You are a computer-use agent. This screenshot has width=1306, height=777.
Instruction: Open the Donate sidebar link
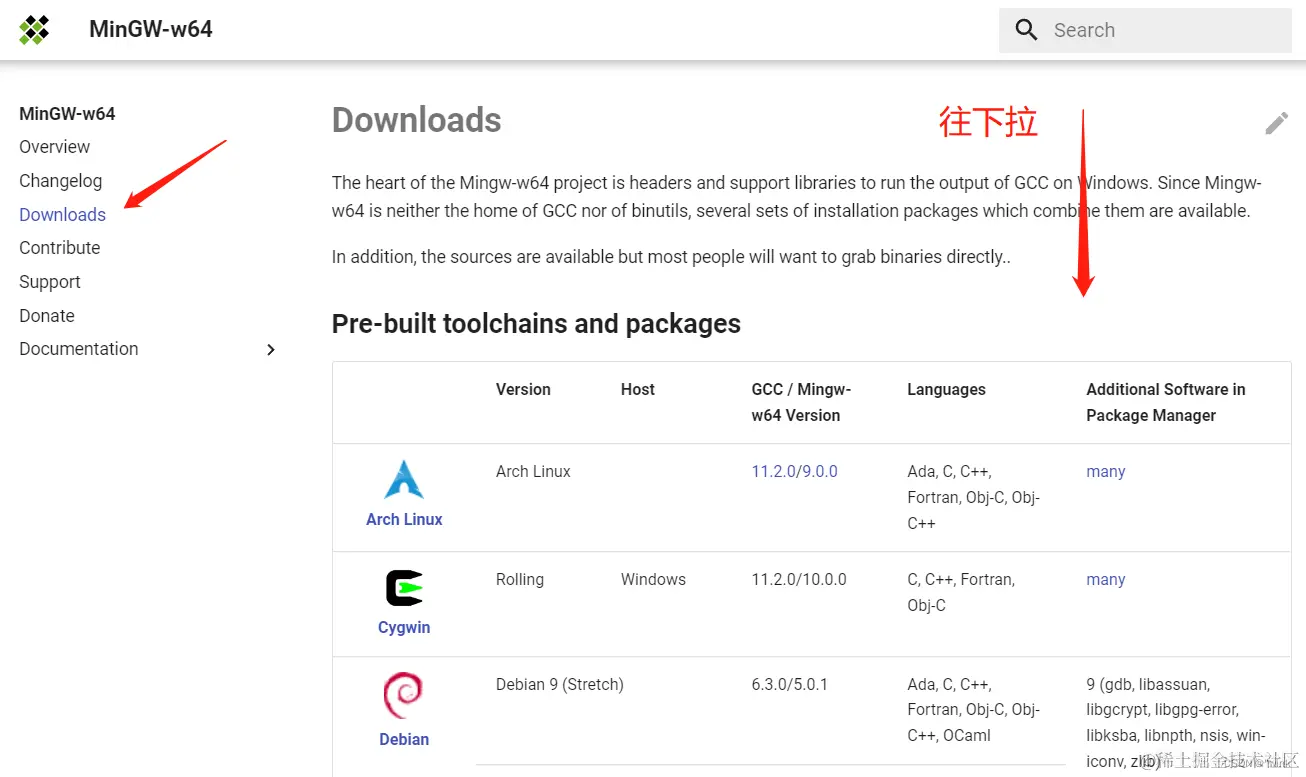(x=46, y=316)
